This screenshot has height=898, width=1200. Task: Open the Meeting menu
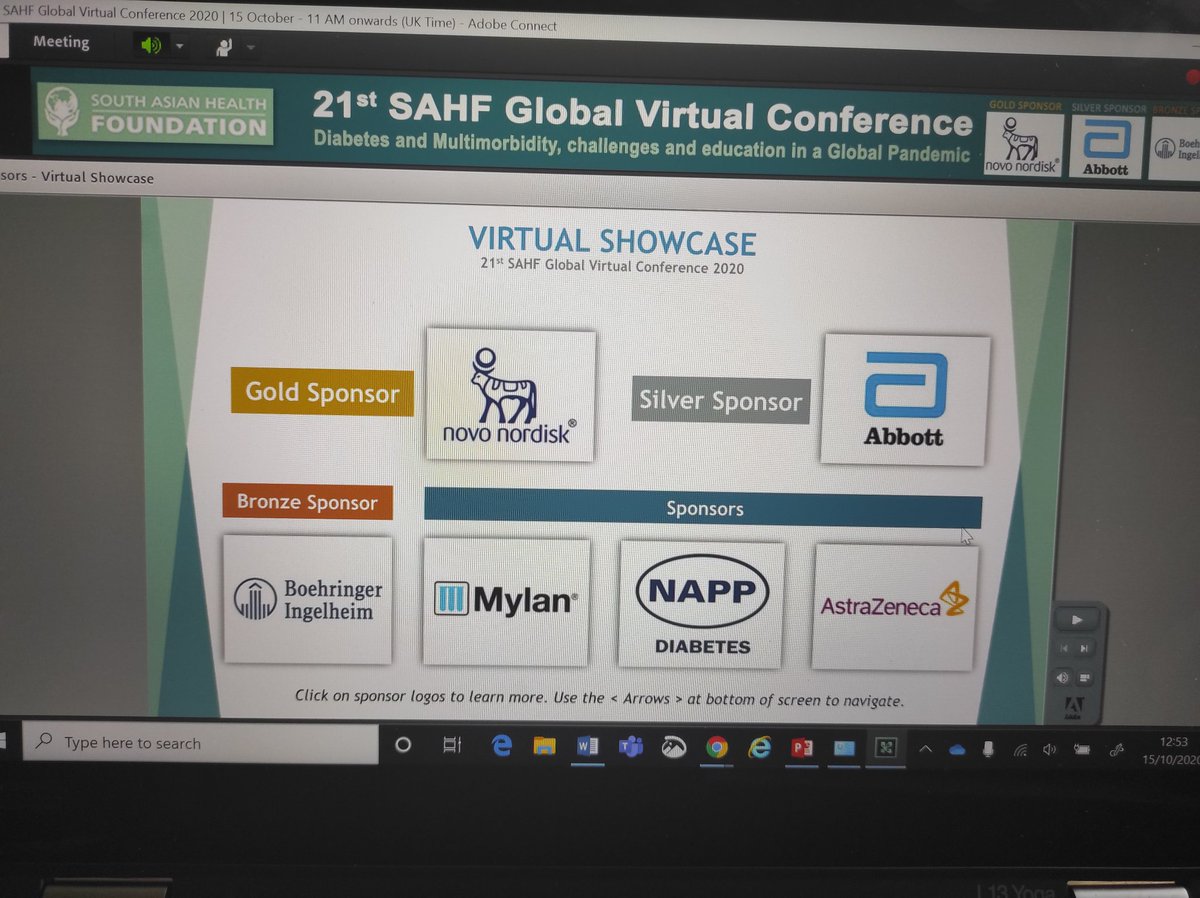pos(61,42)
